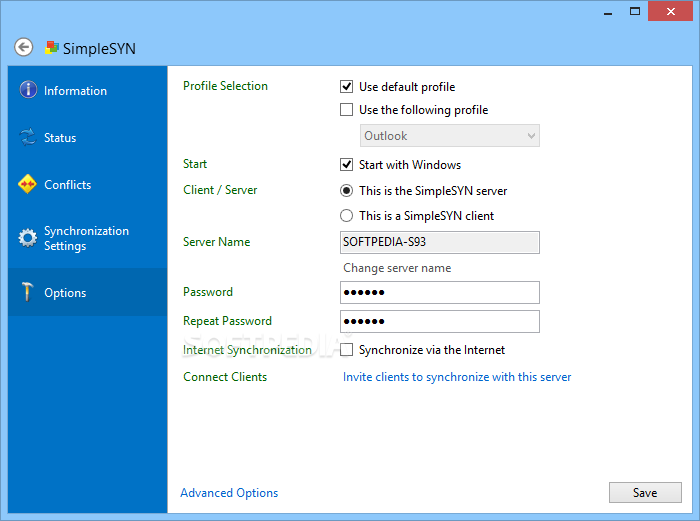The image size is (700, 521).
Task: Uncheck Use default profile
Action: point(346,87)
